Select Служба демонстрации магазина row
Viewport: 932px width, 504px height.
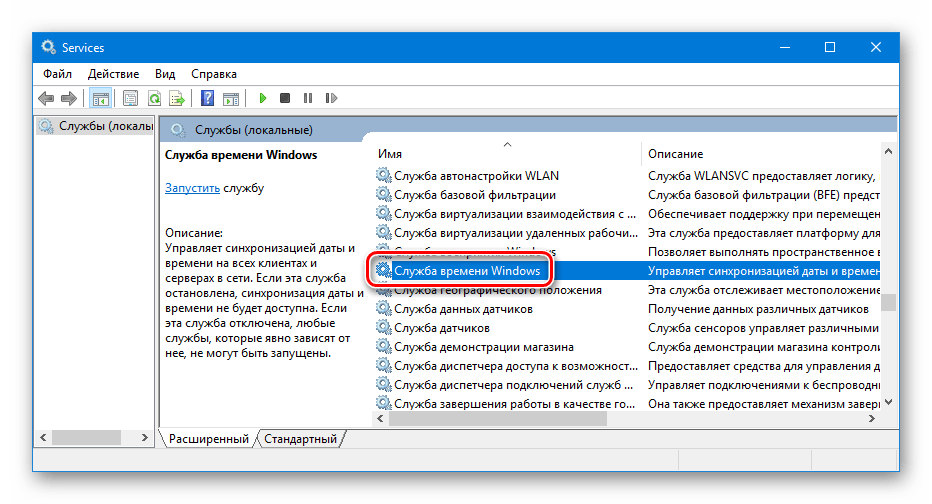627,346
